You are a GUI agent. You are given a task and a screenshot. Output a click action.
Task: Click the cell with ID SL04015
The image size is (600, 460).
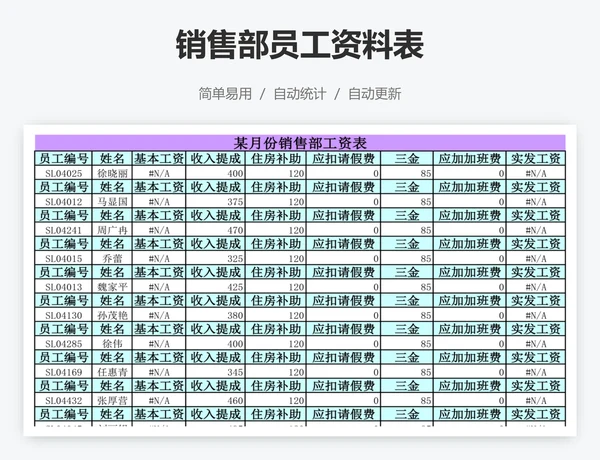click(64, 258)
